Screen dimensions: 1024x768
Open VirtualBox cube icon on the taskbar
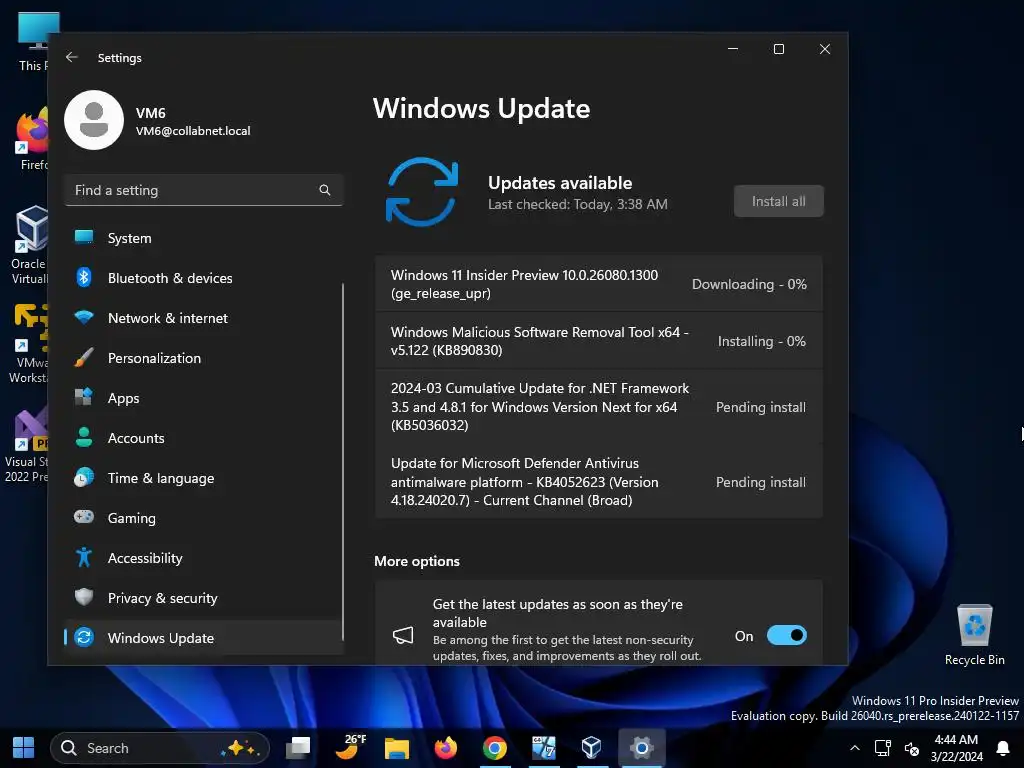click(592, 748)
